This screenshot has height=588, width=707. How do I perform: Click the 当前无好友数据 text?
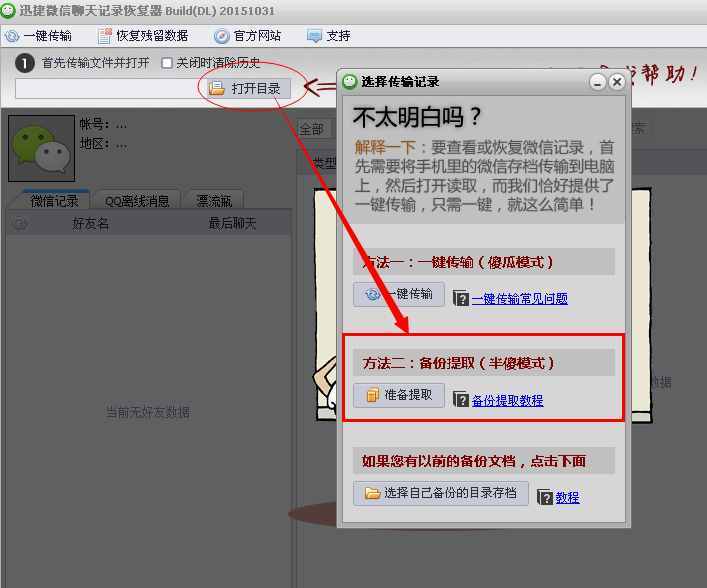point(148,412)
